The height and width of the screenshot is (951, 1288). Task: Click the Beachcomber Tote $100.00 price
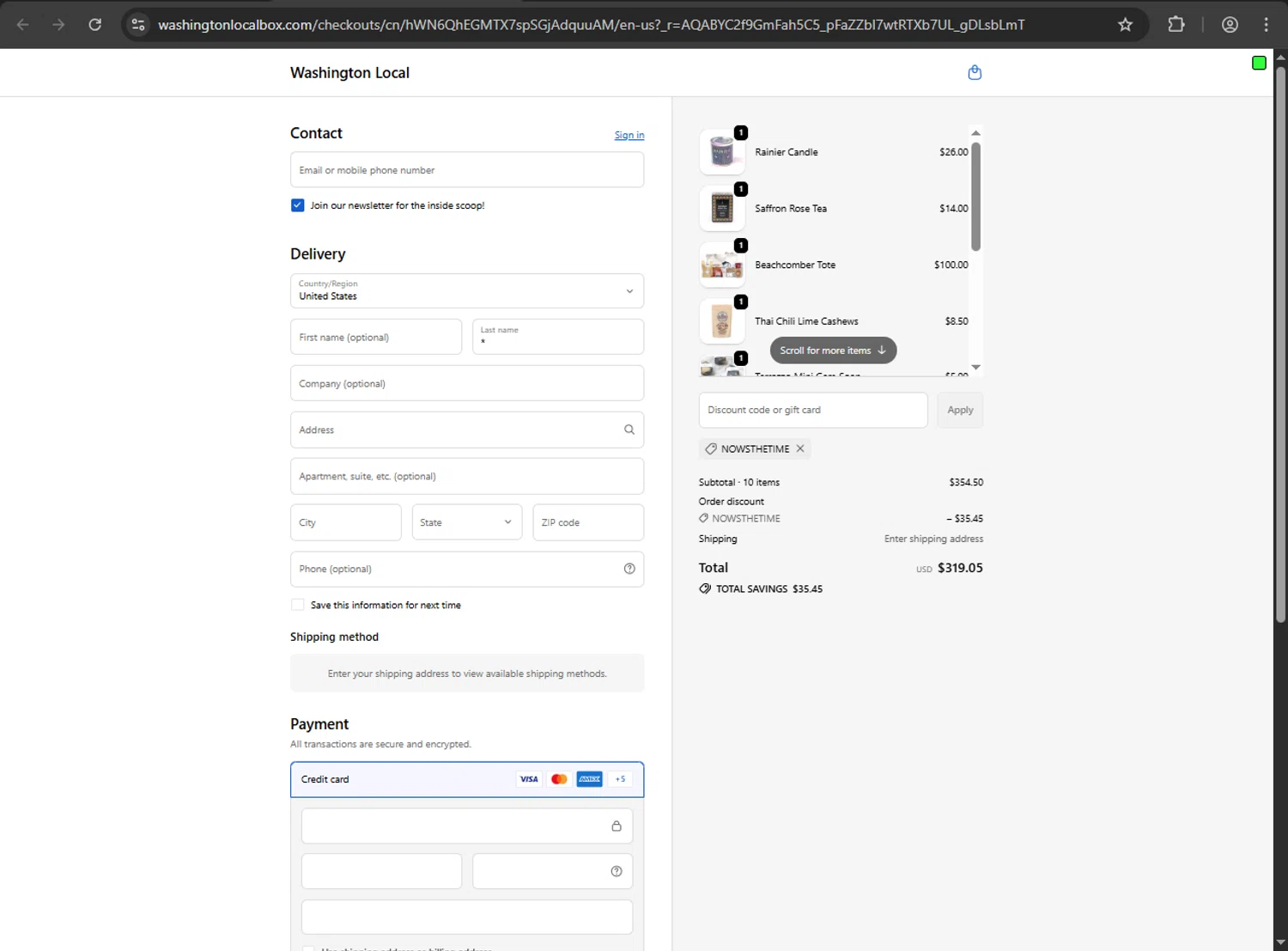pos(951,265)
